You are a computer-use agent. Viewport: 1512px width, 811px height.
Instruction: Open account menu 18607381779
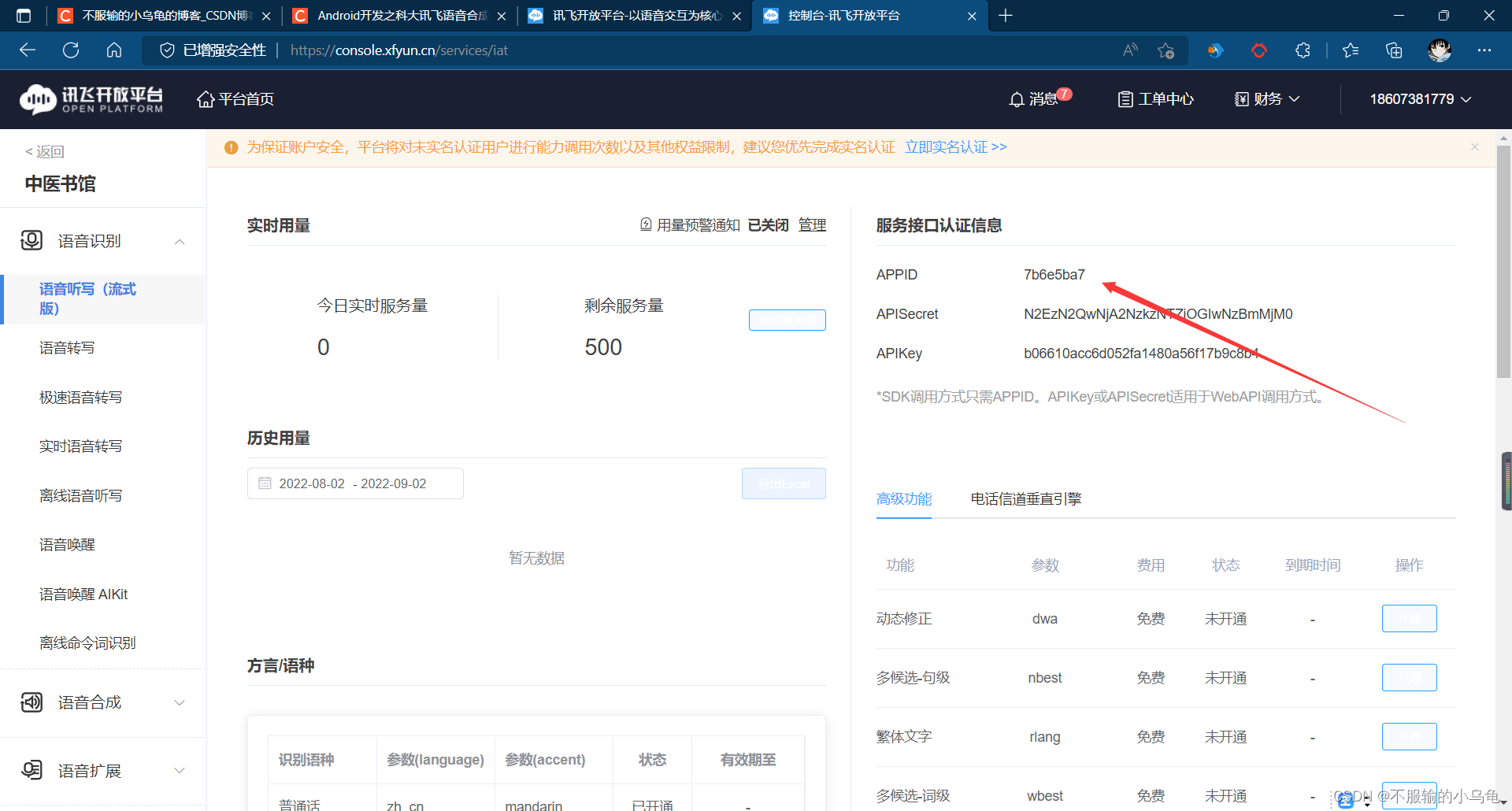pos(1421,99)
